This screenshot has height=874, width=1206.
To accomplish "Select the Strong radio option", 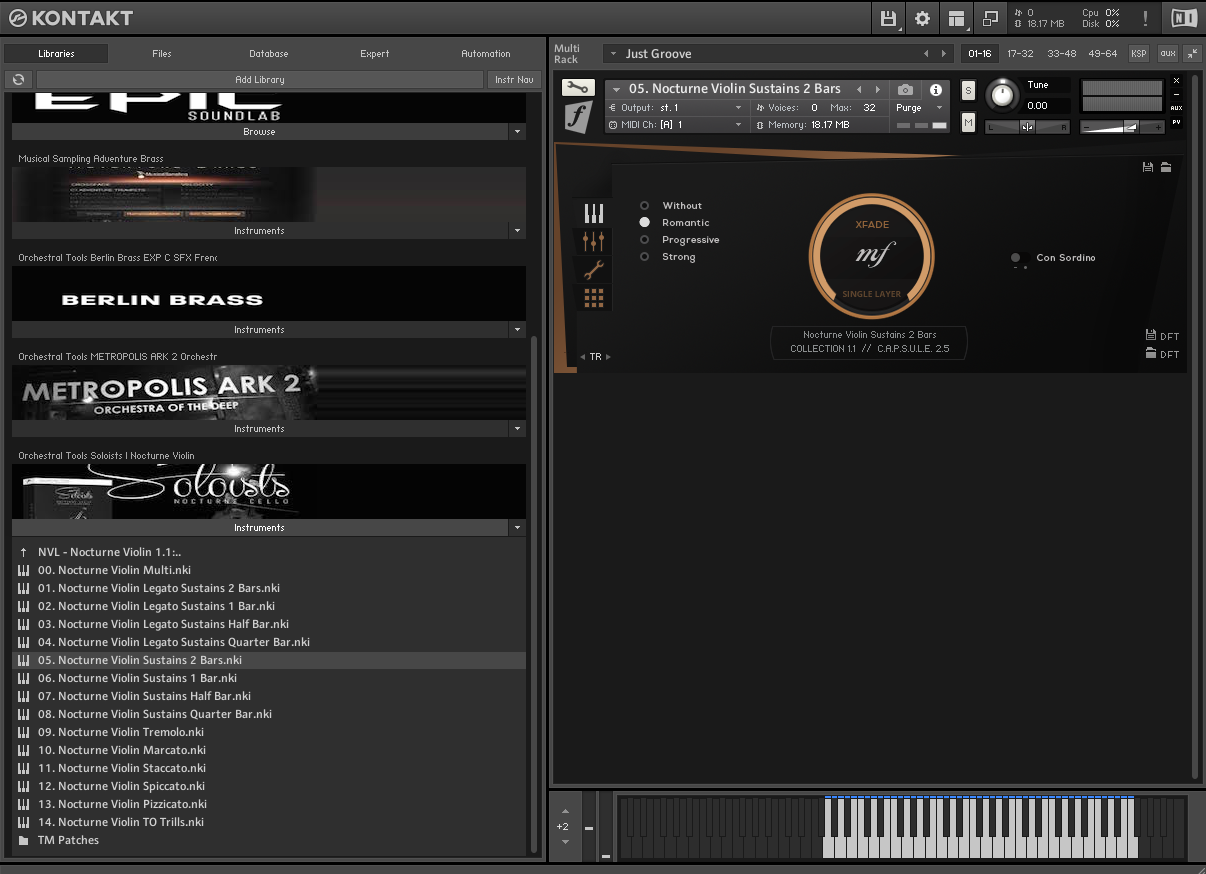I will 645,257.
